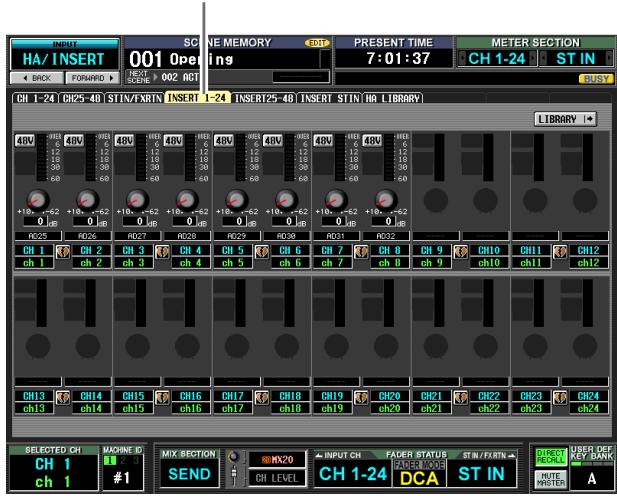Select the CH 1 channel label
This screenshot has height=496, width=617.
pyautogui.click(x=34, y=250)
